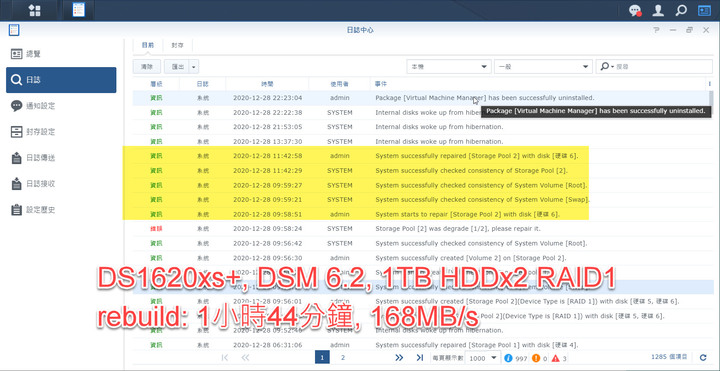
Task: Open 通知設定 notification settings
Action: (x=61, y=106)
